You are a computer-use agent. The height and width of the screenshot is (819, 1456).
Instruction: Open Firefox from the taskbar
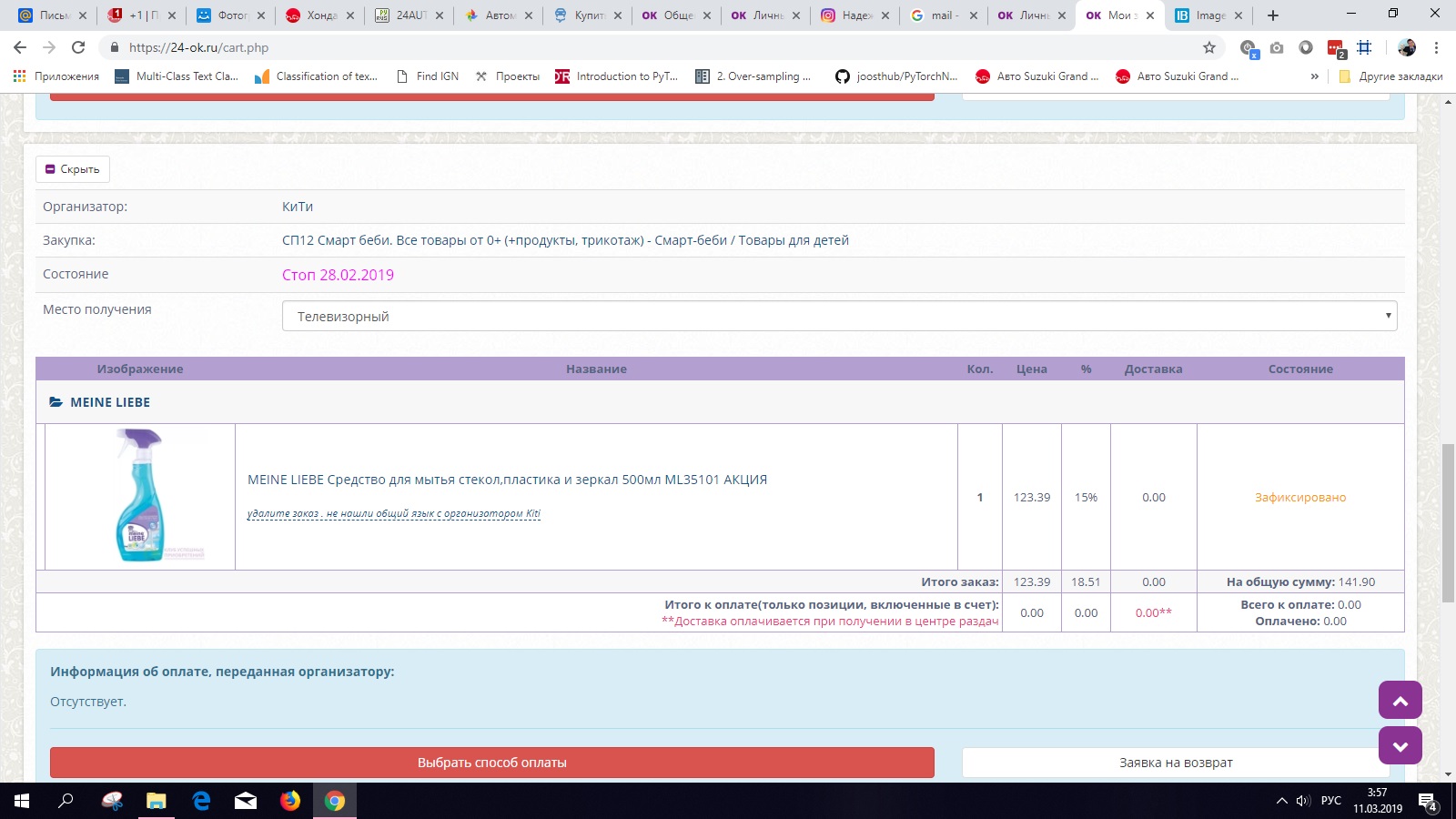[290, 801]
